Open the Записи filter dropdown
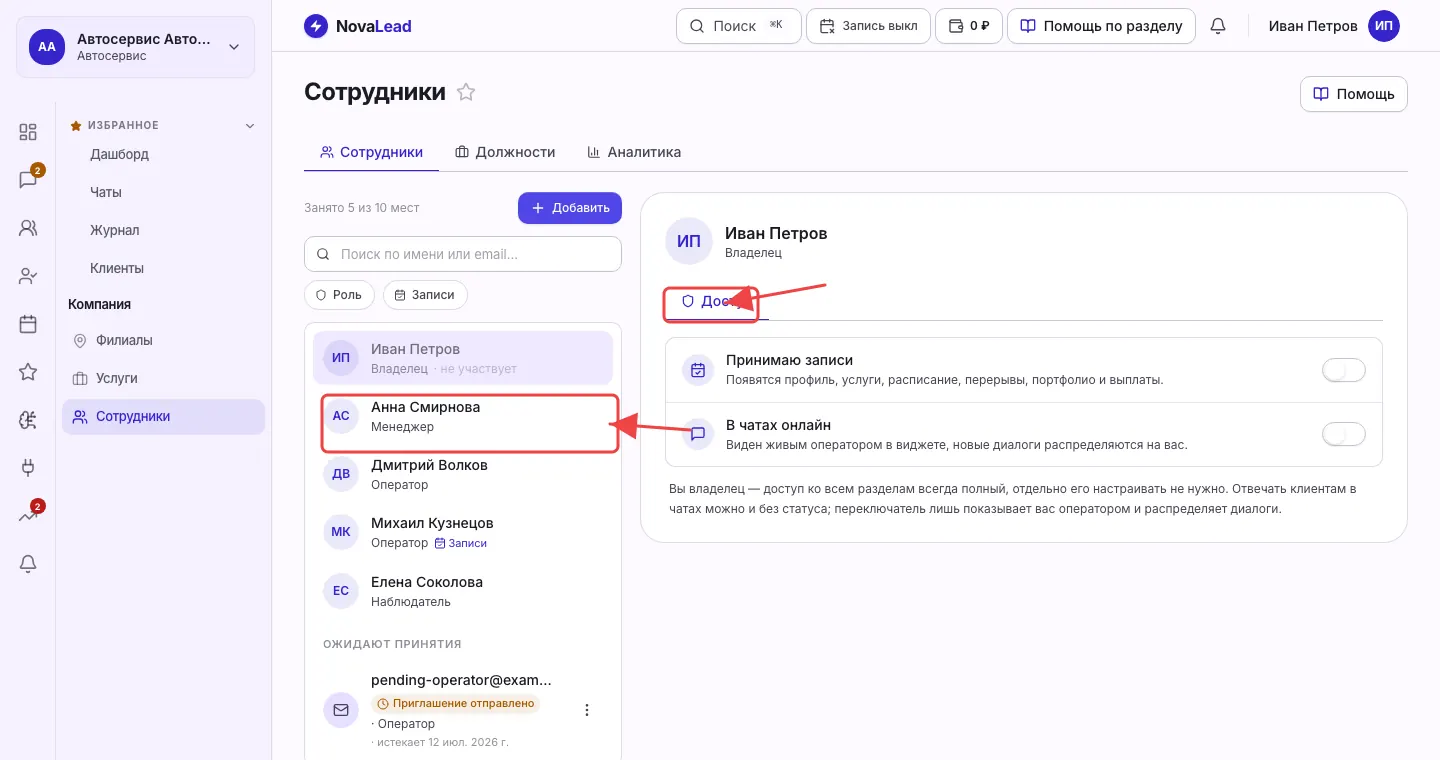Viewport: 1440px width, 760px height. [425, 295]
